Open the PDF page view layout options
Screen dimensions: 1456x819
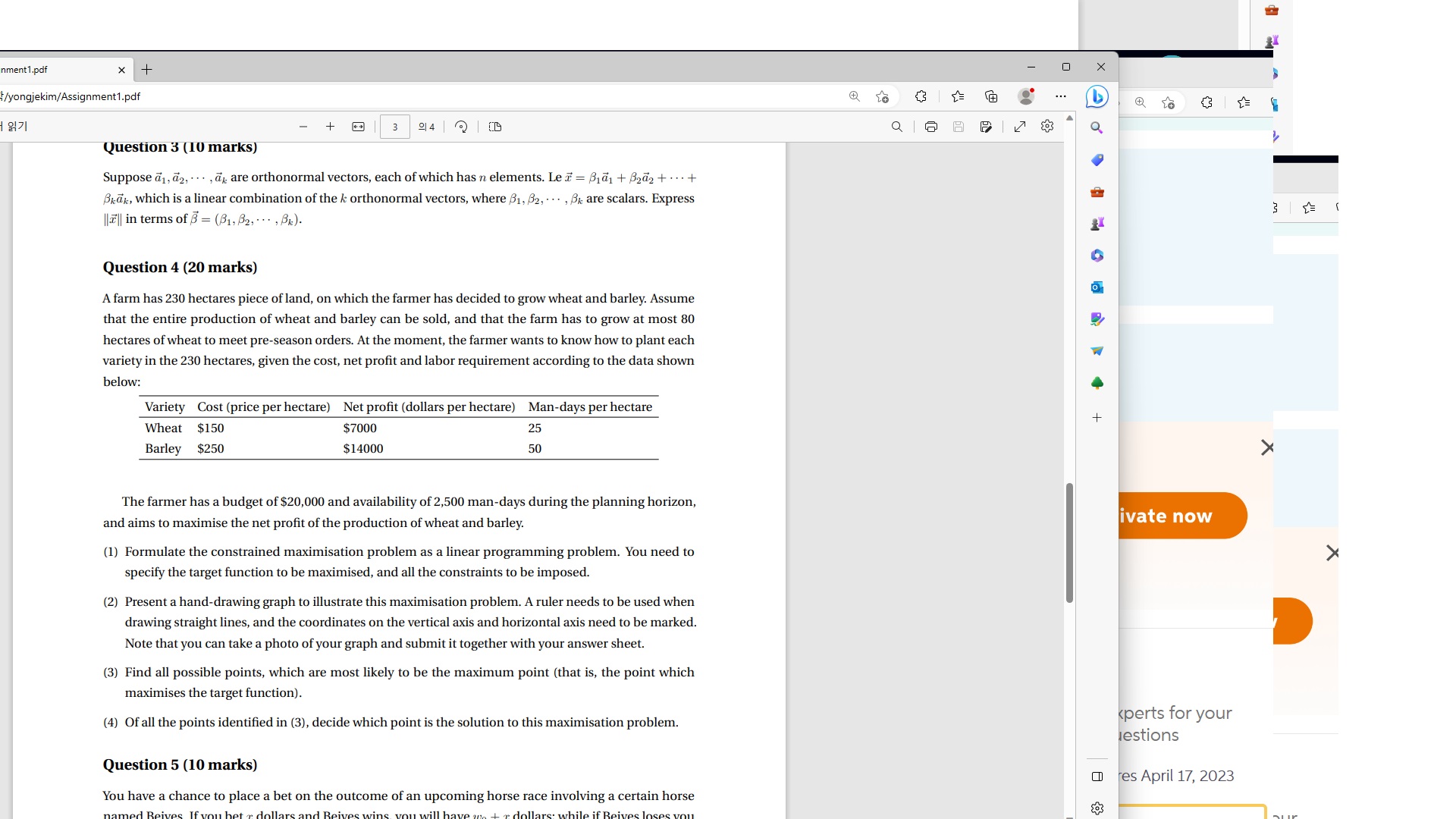[494, 127]
